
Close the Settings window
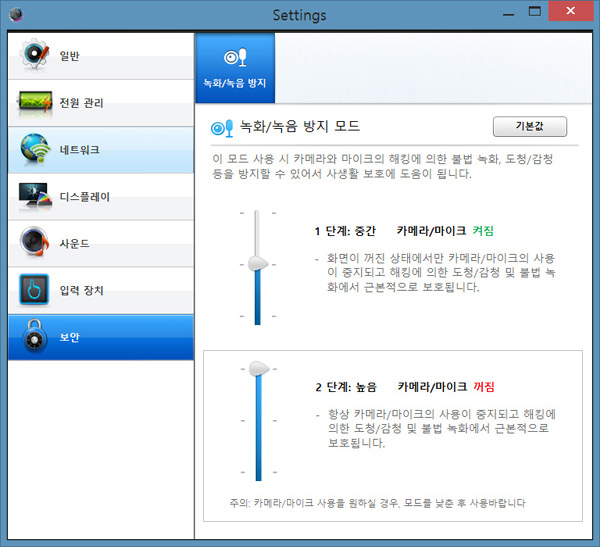[571, 11]
